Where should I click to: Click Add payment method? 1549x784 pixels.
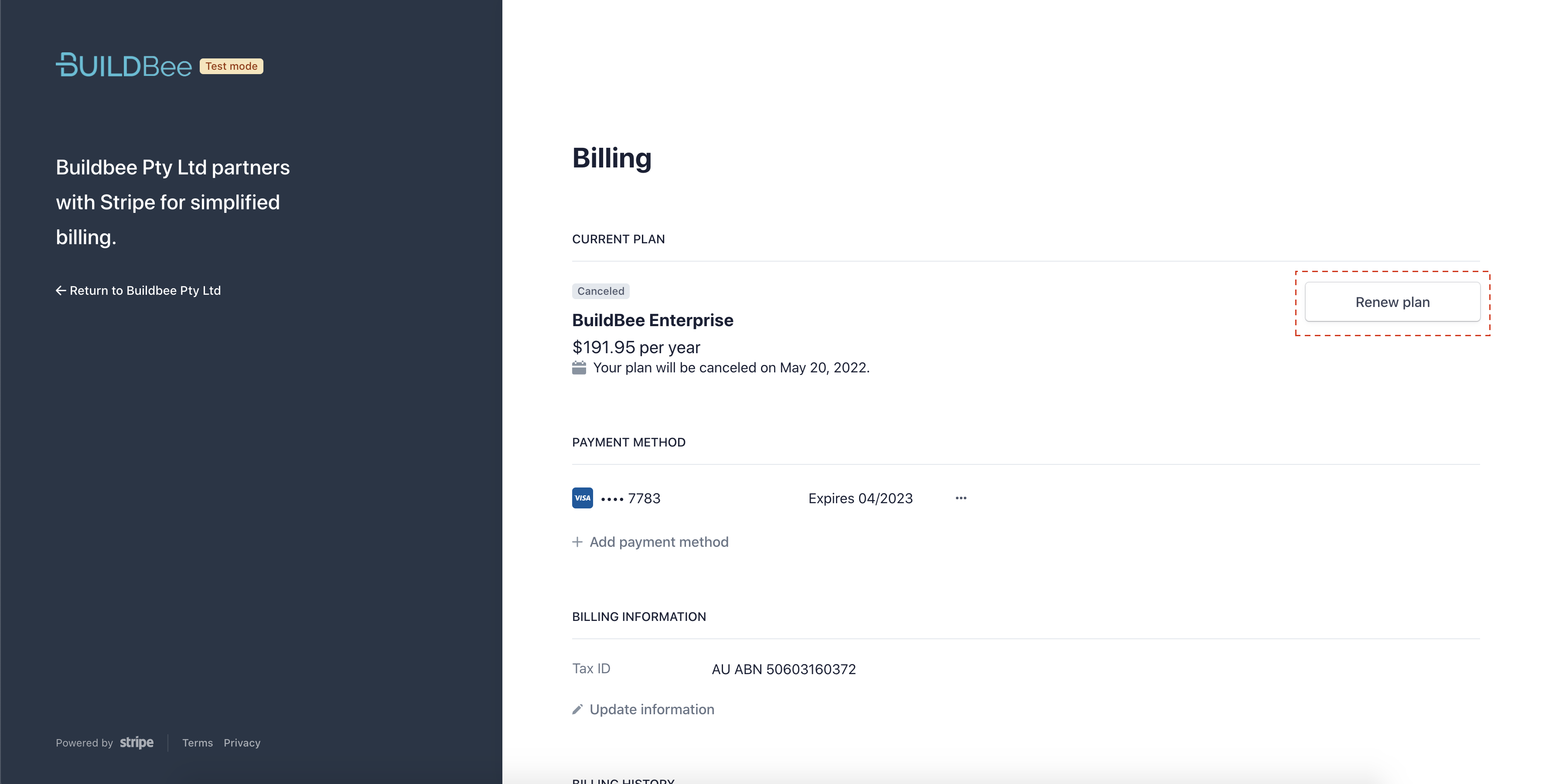coord(659,542)
